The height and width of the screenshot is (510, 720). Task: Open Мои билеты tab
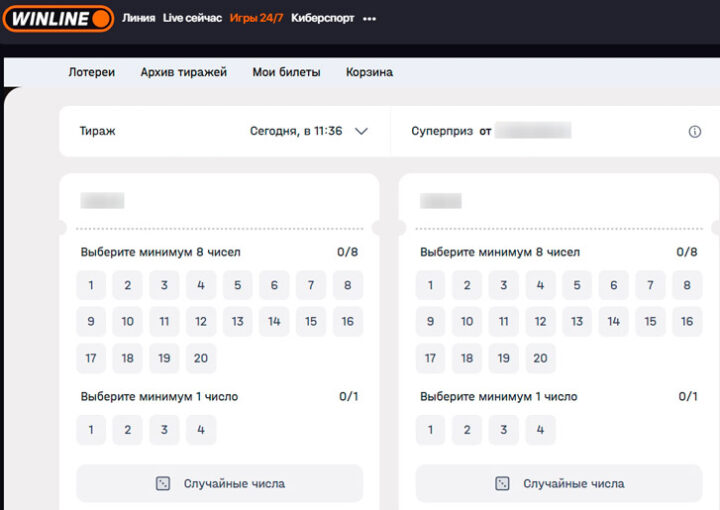(x=286, y=72)
